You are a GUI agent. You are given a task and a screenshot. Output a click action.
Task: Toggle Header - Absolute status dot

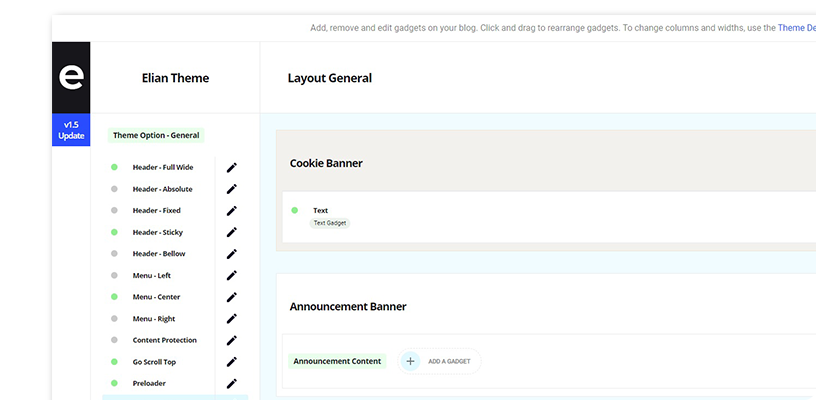click(114, 189)
